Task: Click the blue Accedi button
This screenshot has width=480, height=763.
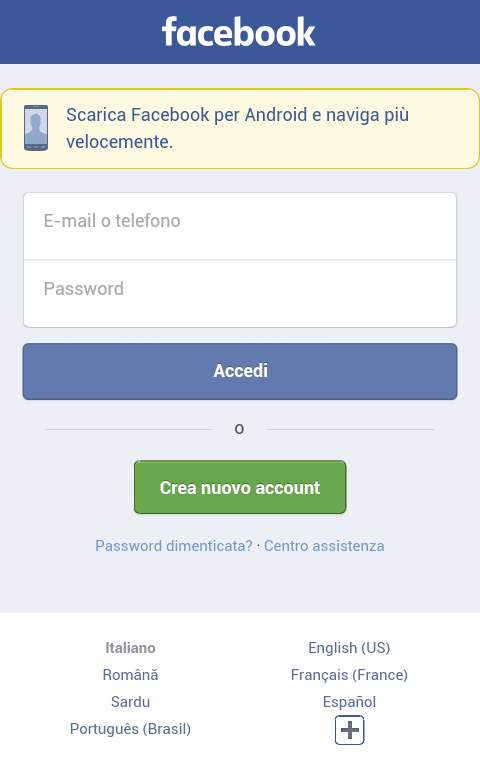Action: [x=240, y=371]
